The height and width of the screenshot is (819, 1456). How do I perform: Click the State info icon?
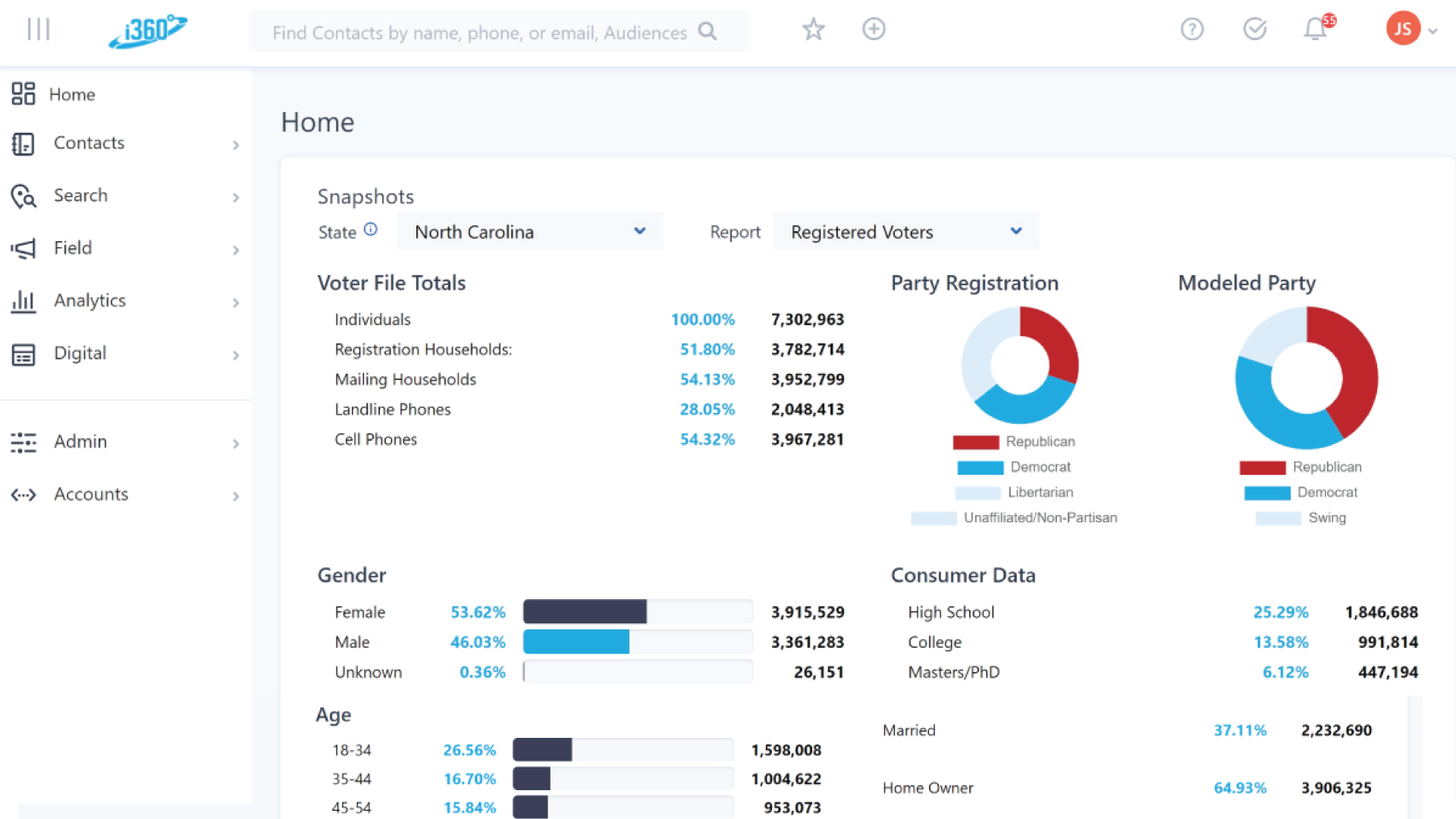[x=371, y=230]
